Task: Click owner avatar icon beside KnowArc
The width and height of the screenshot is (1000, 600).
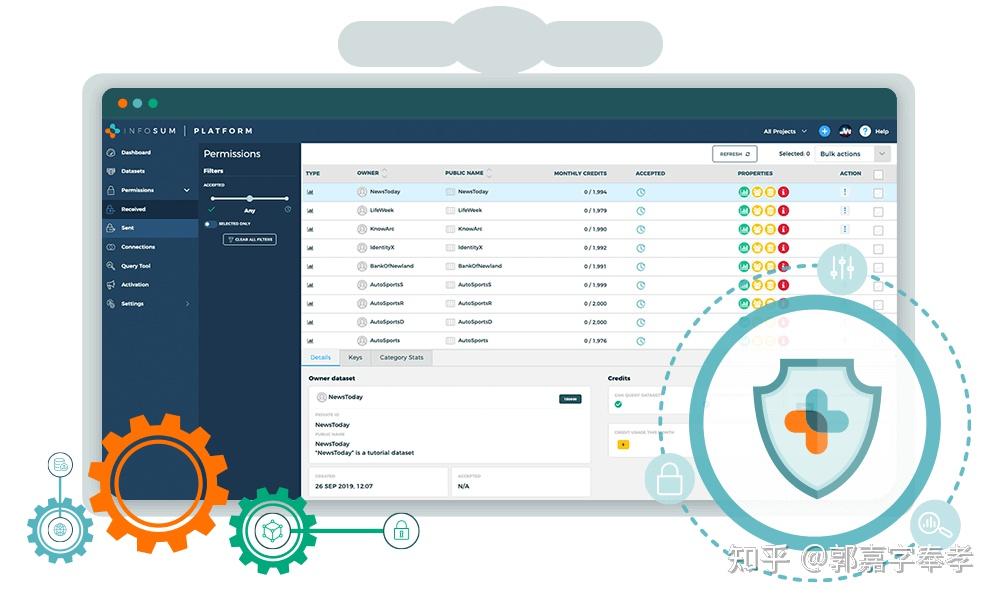Action: pyautogui.click(x=362, y=229)
